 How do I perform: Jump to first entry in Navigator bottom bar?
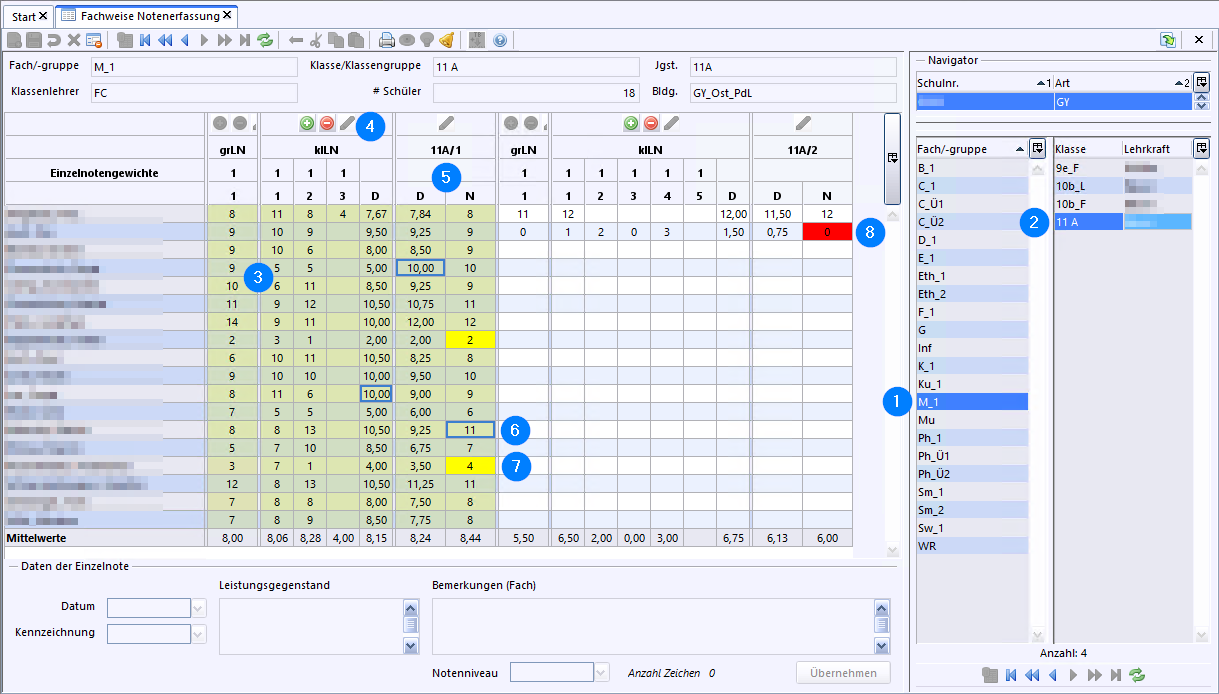[x=1011, y=675]
